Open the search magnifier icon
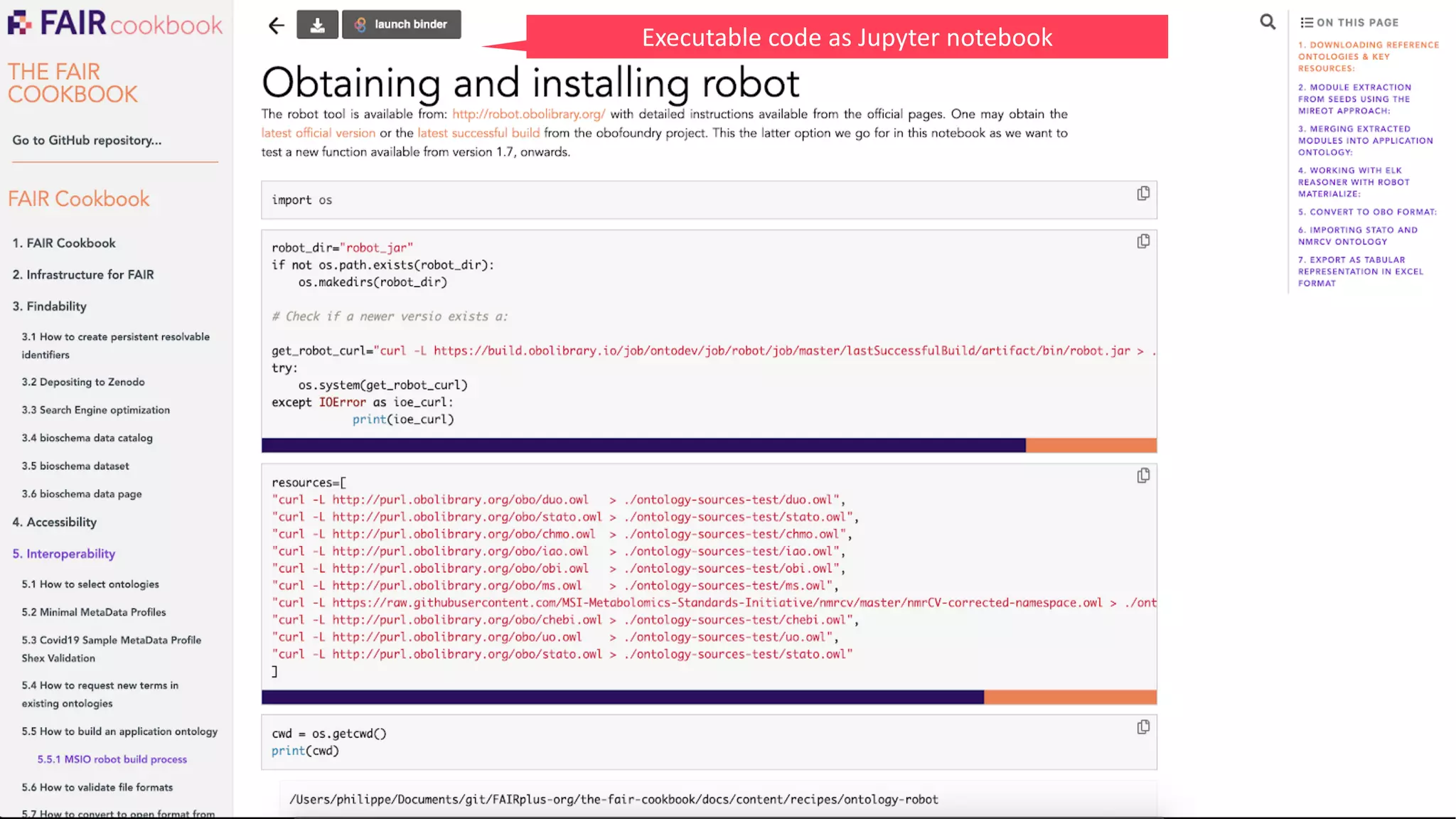The image size is (1456, 819). pos(1268,22)
